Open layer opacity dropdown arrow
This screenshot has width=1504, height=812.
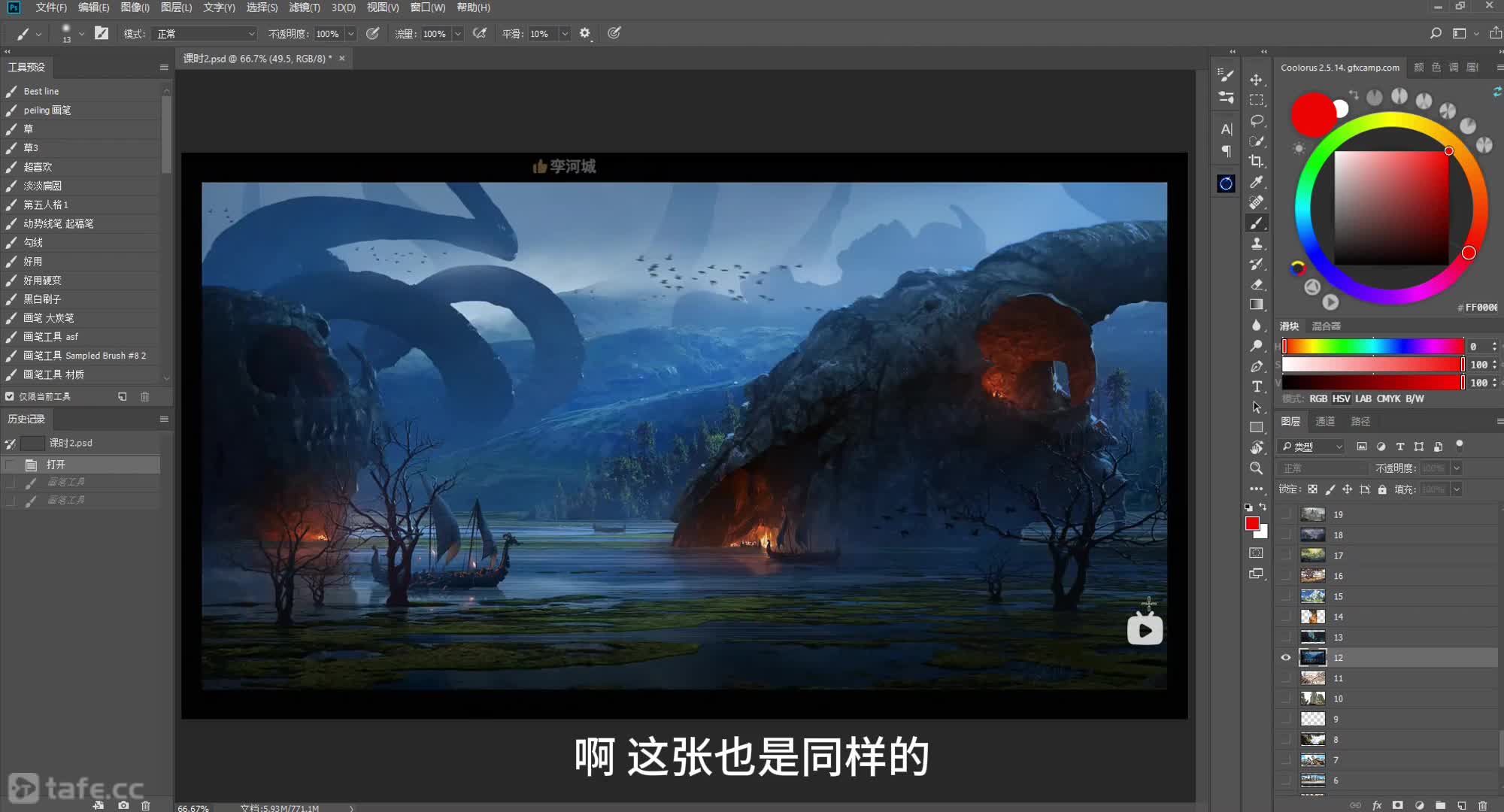click(1457, 468)
